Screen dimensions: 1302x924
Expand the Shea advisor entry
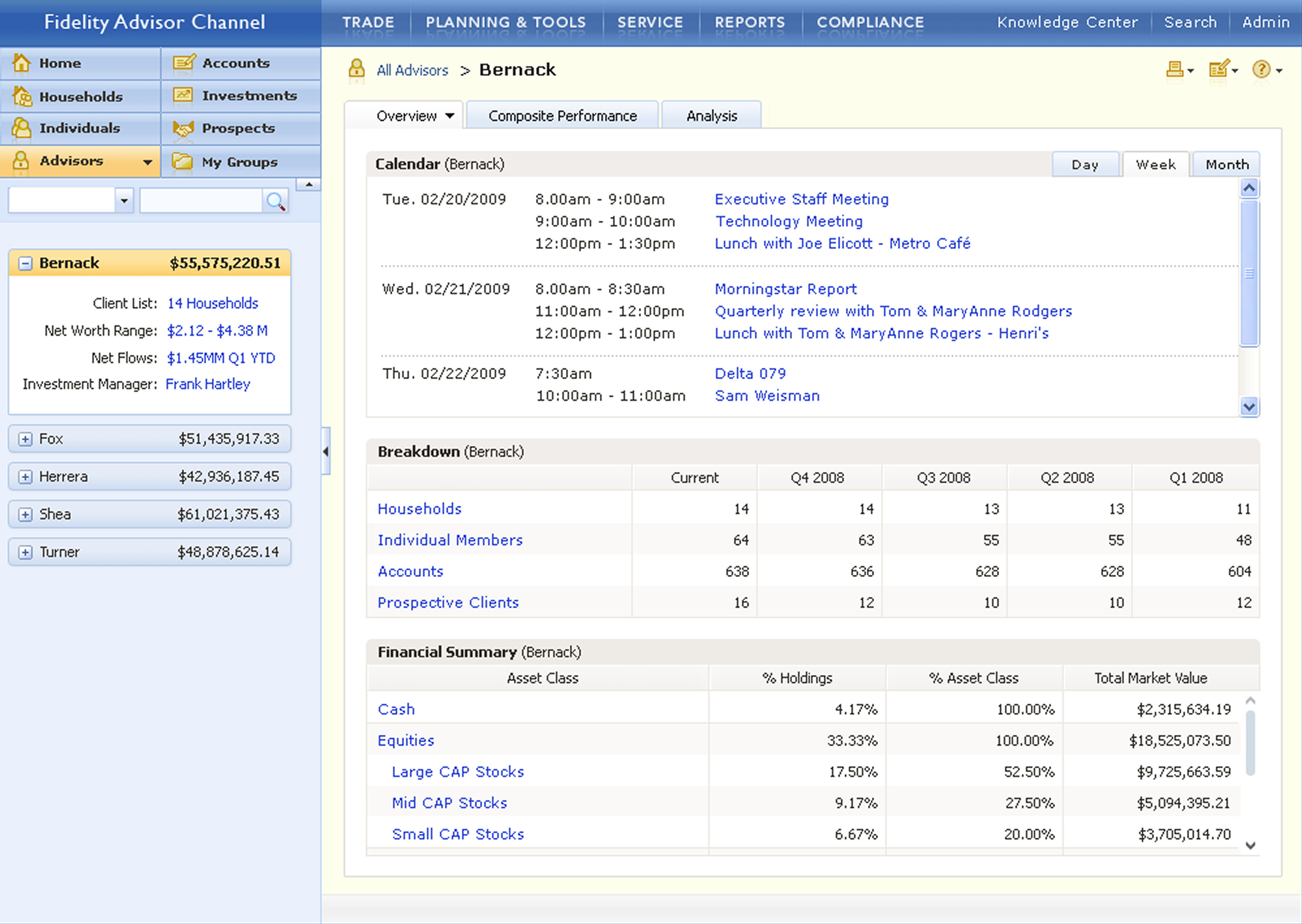pos(25,514)
